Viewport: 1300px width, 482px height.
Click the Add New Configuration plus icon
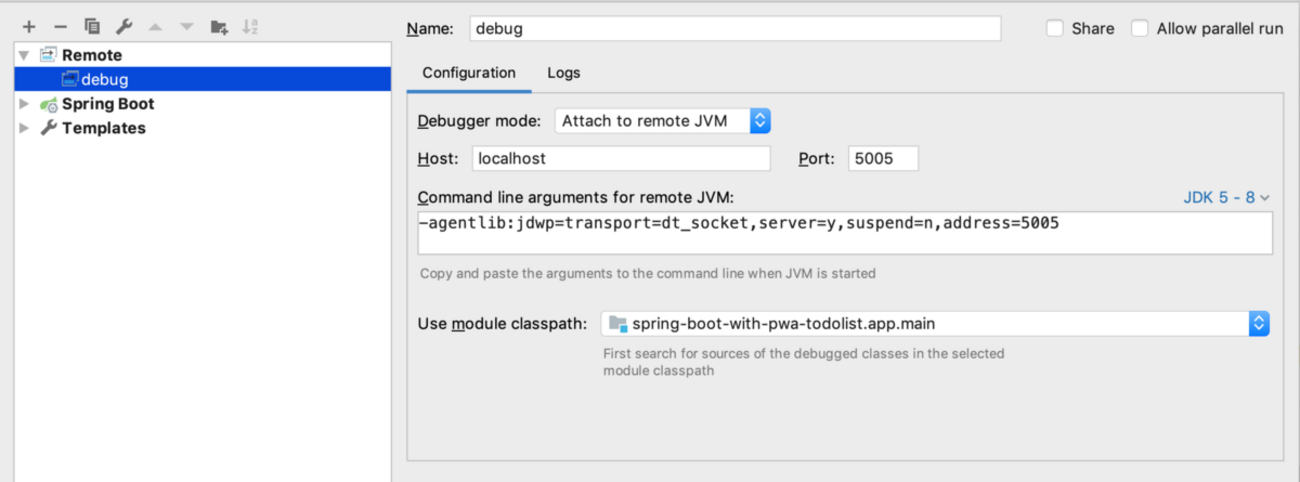pyautogui.click(x=29, y=27)
